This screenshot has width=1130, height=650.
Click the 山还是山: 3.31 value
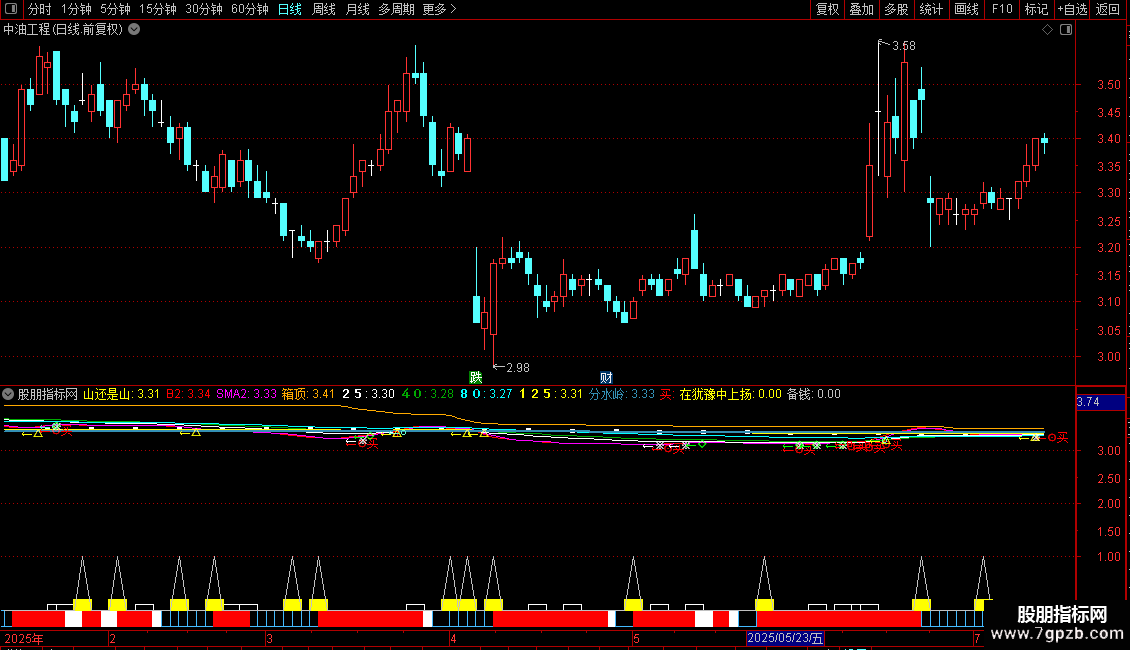pos(121,394)
